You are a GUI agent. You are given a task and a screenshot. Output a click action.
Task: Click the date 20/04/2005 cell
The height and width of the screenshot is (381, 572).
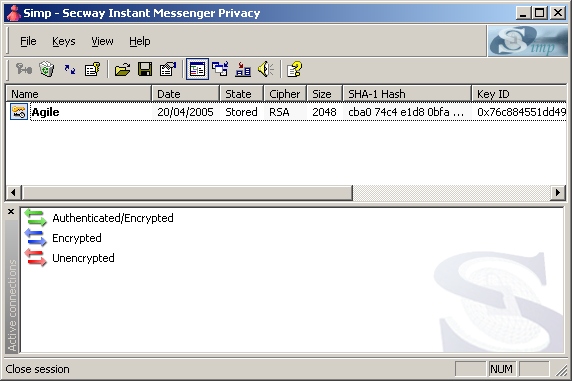tap(185, 112)
